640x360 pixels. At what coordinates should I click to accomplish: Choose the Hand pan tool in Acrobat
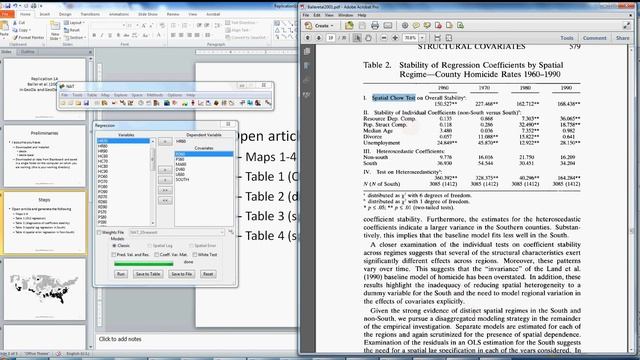(x=368, y=38)
